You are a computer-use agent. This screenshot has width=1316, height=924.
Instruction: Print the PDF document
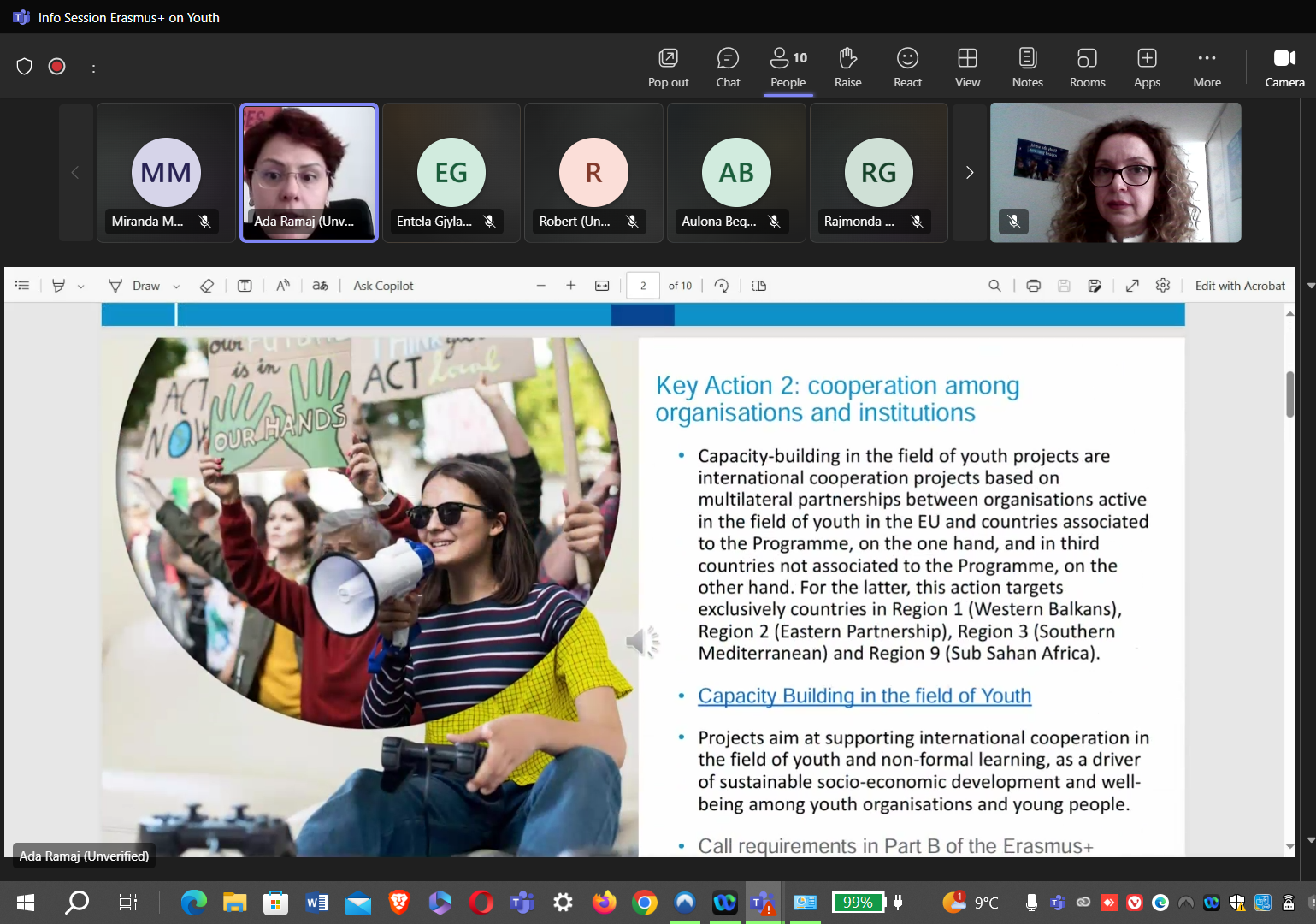(1033, 286)
